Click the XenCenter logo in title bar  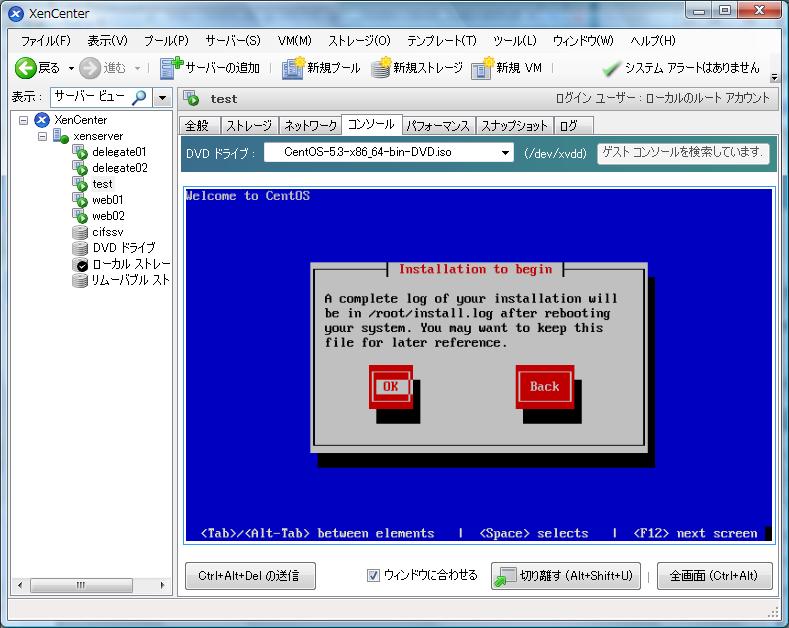pos(16,14)
